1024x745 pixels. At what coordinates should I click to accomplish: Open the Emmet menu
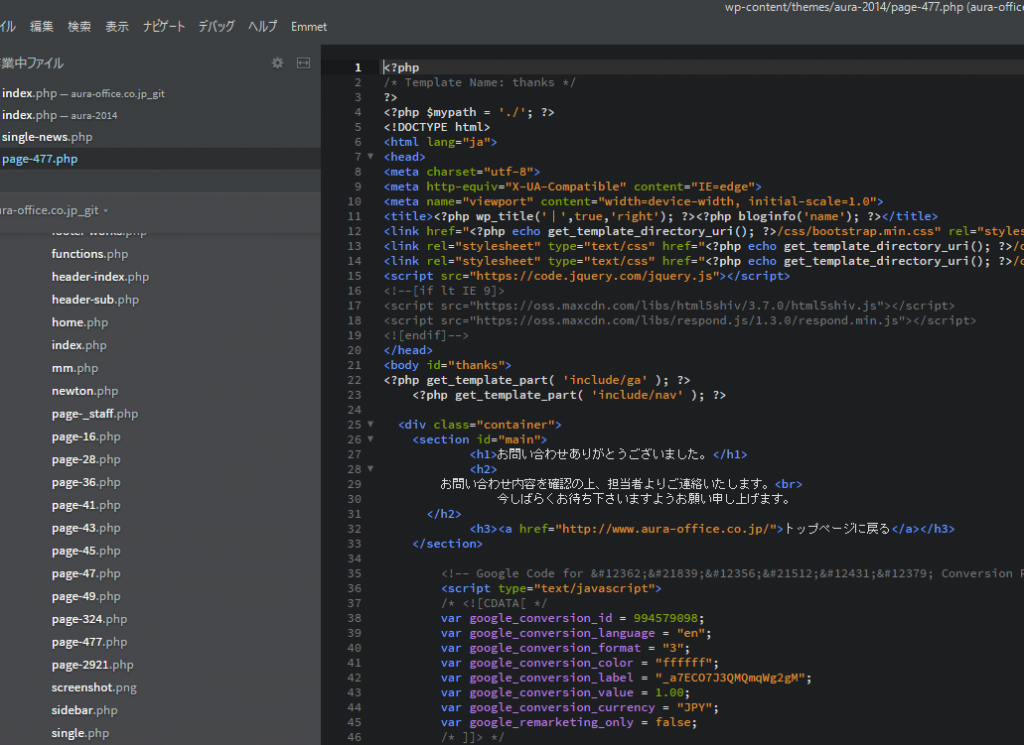tap(309, 27)
